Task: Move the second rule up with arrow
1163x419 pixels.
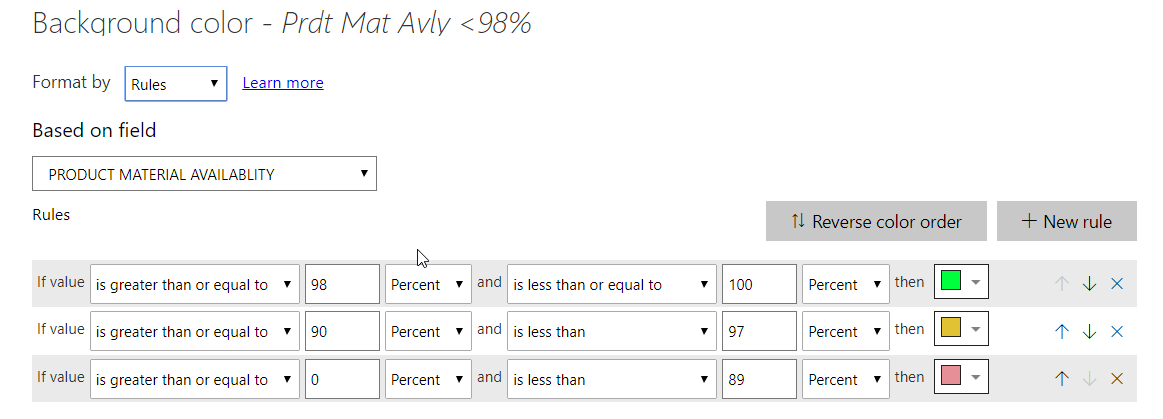Action: [1061, 331]
